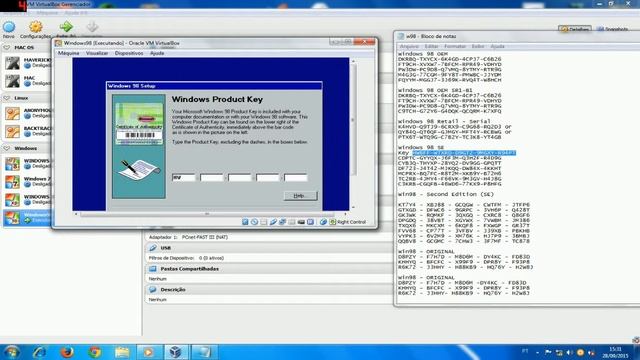Click the Notepad taskbar icon

pos(204,352)
